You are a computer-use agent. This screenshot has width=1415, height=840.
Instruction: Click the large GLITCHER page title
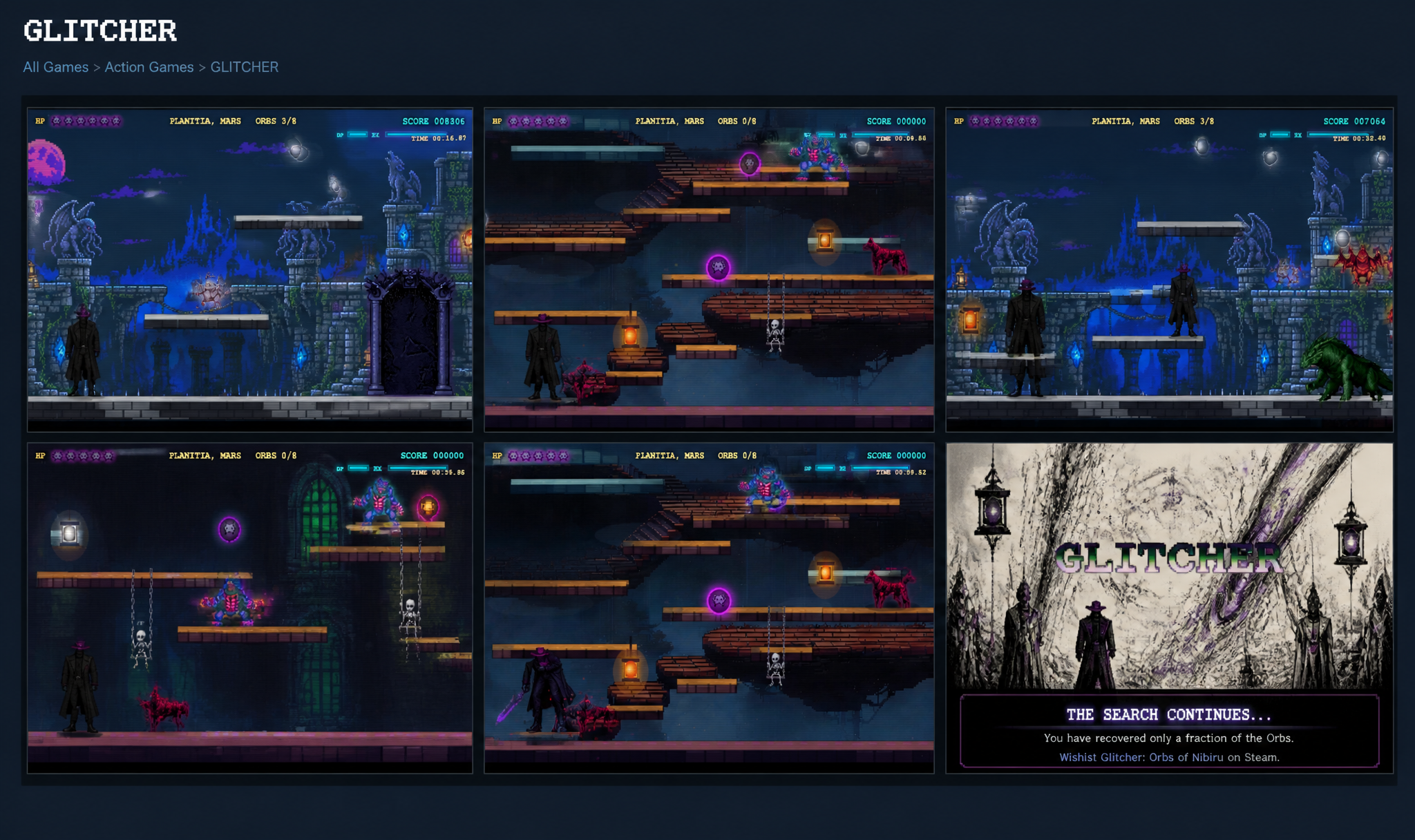pos(100,31)
